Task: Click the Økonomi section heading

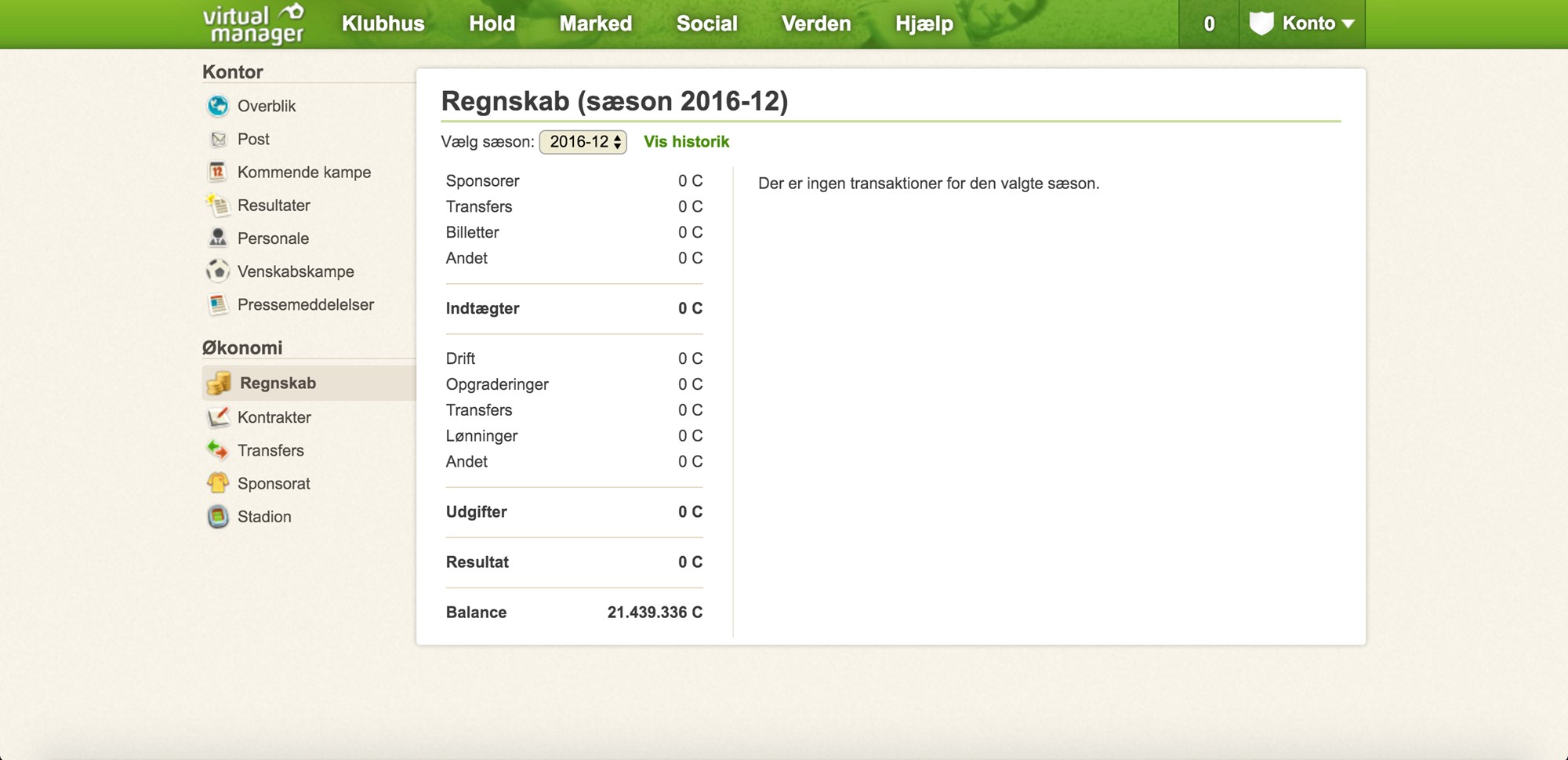Action: point(242,347)
